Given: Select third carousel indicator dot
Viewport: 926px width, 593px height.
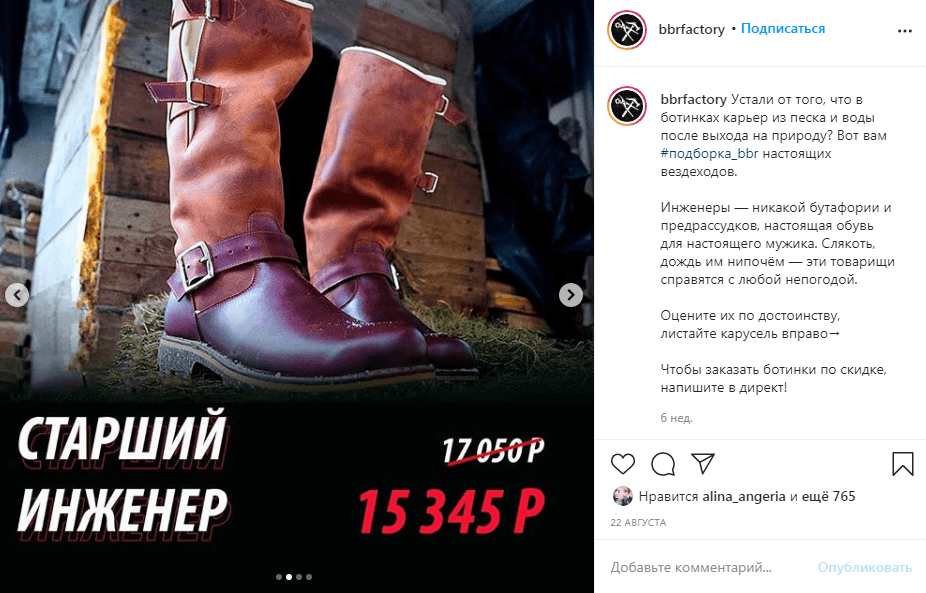Looking at the screenshot, I should (x=299, y=577).
